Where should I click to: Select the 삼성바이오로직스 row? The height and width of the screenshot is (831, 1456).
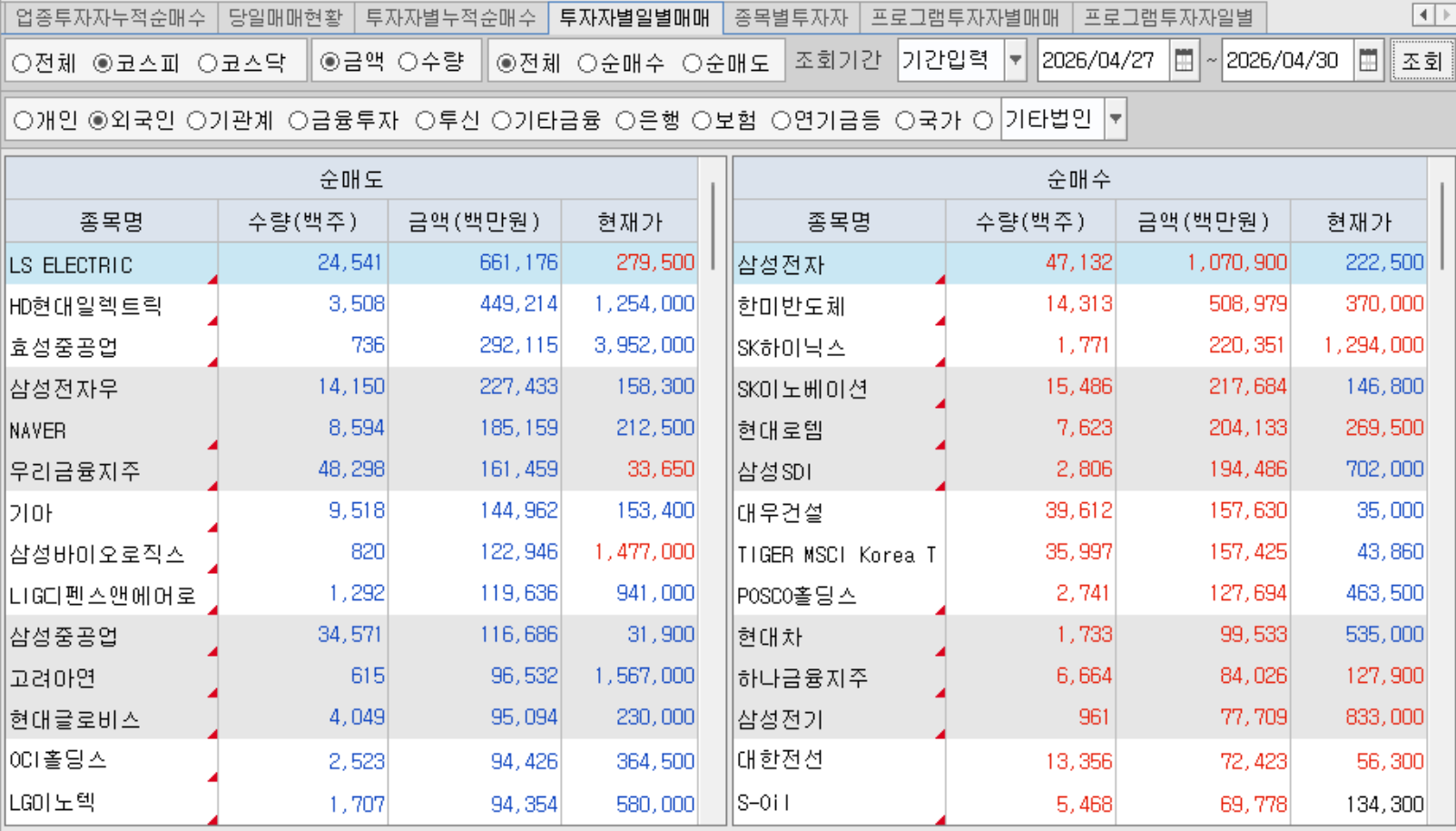[x=351, y=553]
